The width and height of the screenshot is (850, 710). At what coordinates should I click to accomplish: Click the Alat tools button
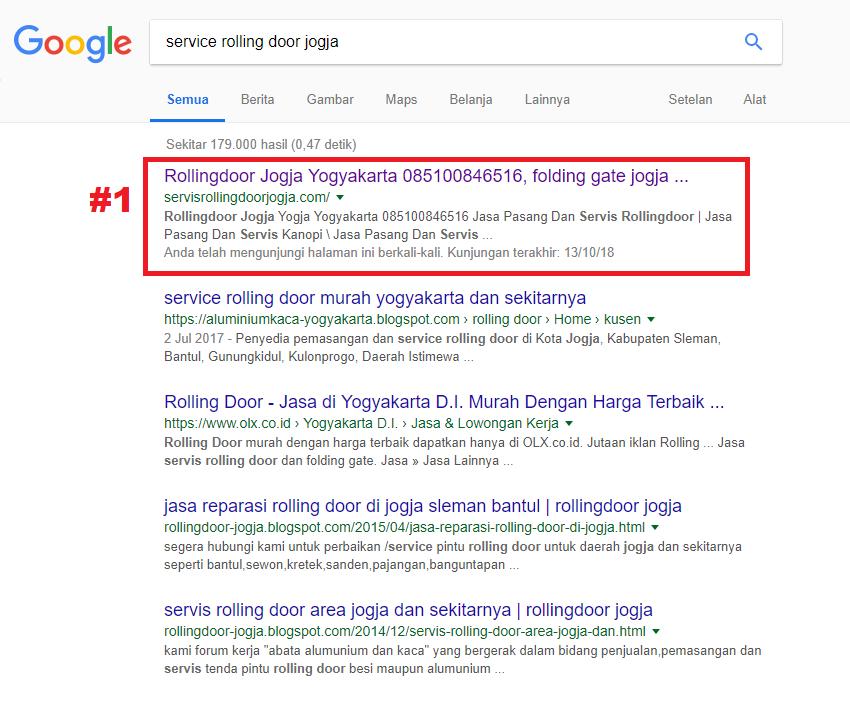tap(755, 100)
